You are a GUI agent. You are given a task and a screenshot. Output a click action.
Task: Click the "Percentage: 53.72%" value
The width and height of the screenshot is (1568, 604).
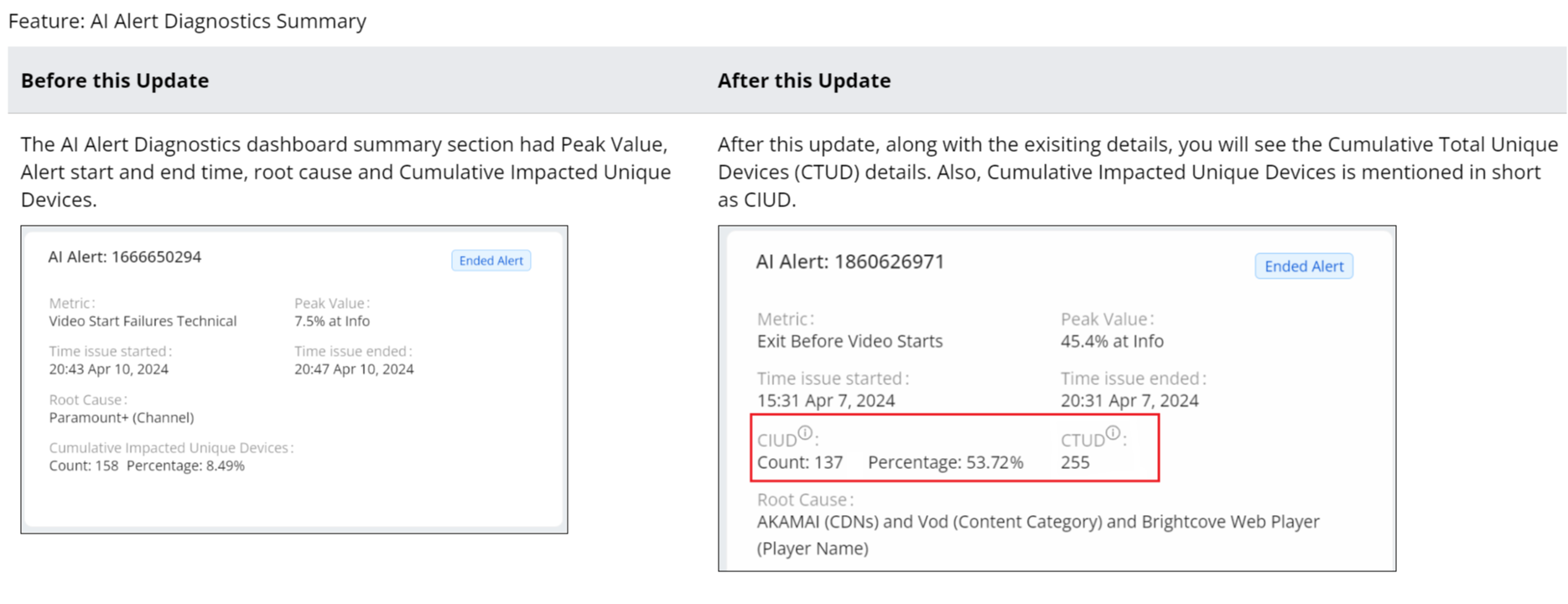tap(945, 463)
